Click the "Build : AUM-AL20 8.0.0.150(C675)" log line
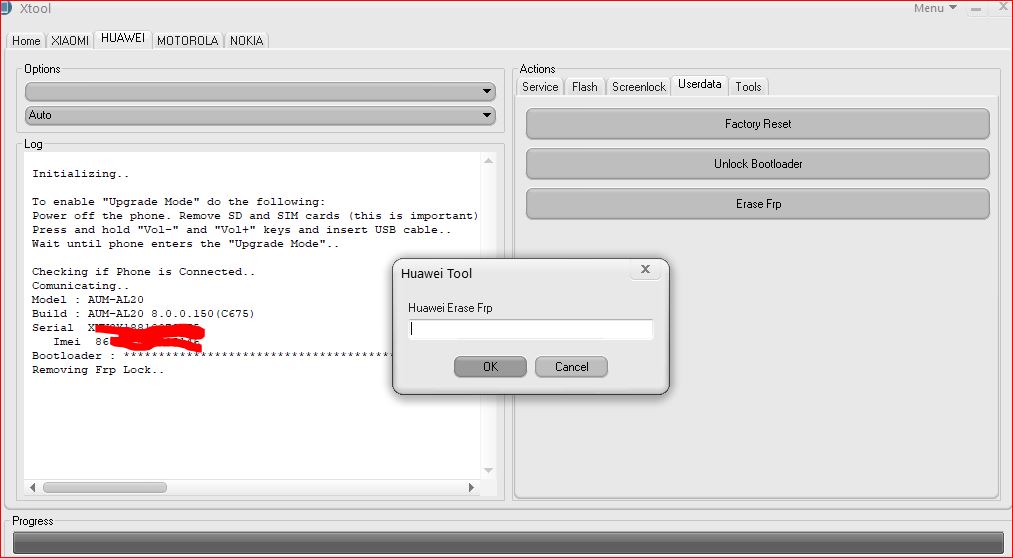The image size is (1013, 558). coord(143,314)
